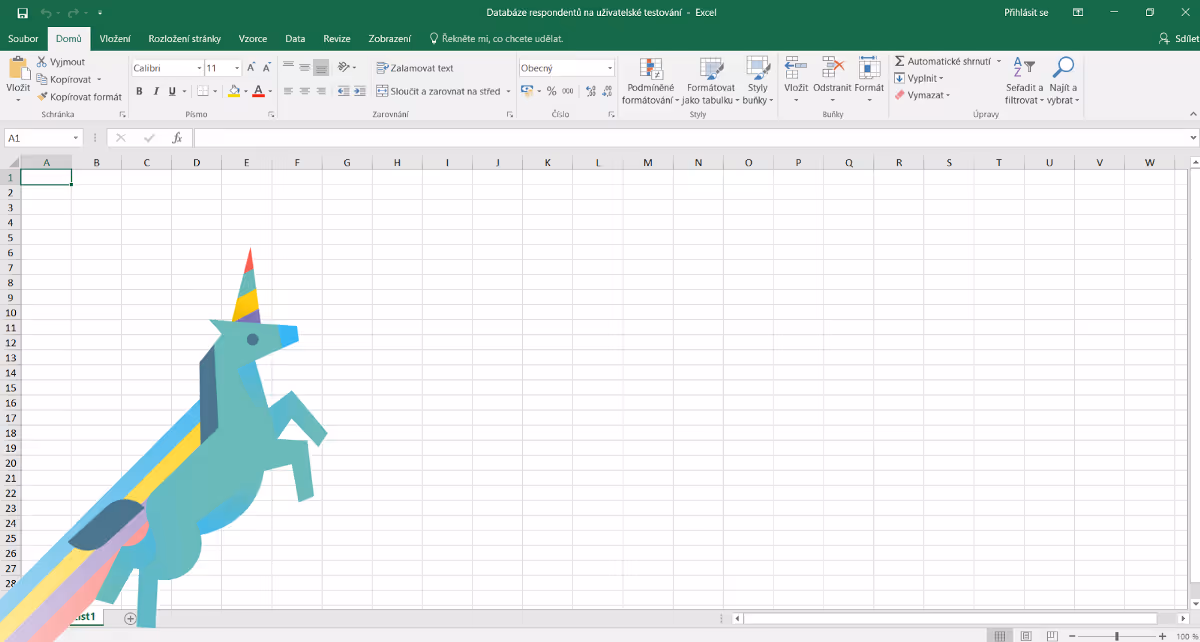Toggle bold formatting (B)

(x=139, y=91)
